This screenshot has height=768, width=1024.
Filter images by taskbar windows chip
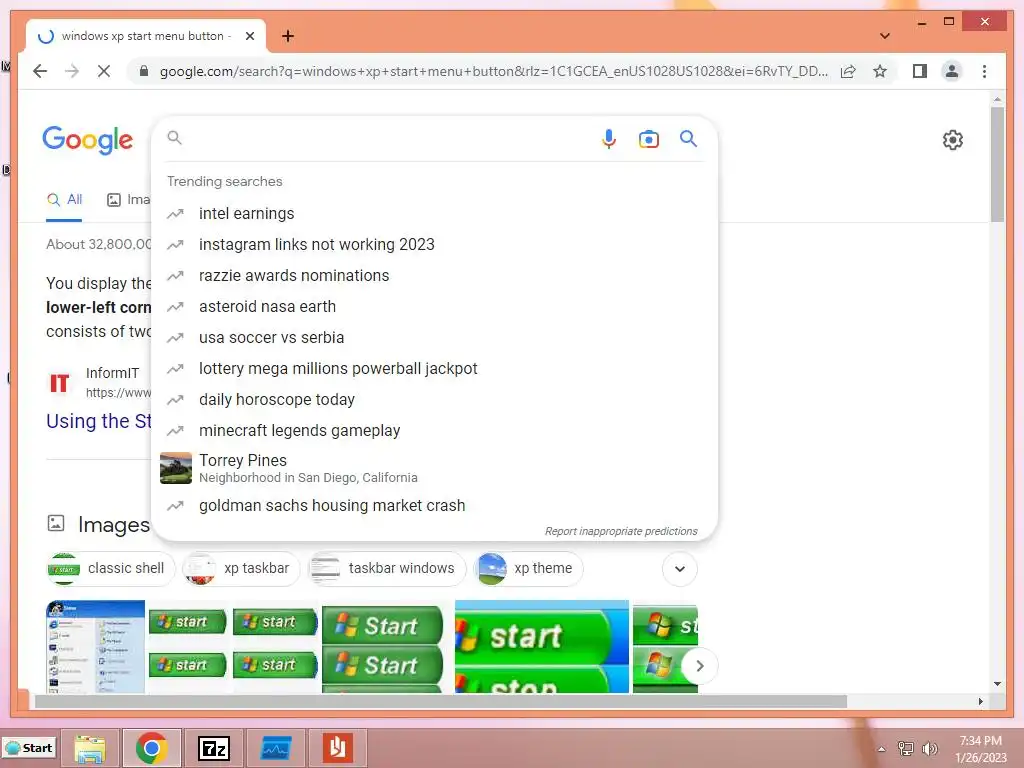[387, 568]
